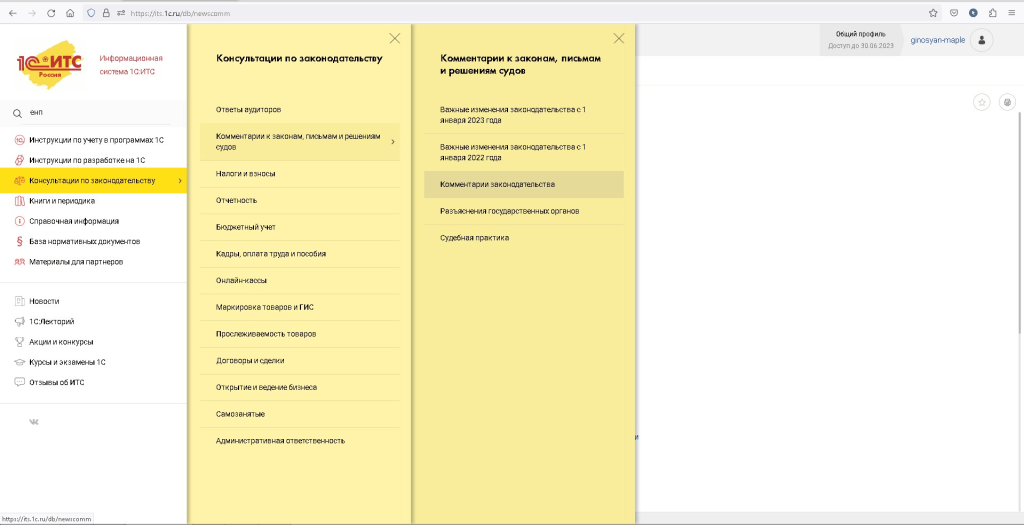
Task: Open Разъяснения государственных органов
Action: tap(524, 212)
